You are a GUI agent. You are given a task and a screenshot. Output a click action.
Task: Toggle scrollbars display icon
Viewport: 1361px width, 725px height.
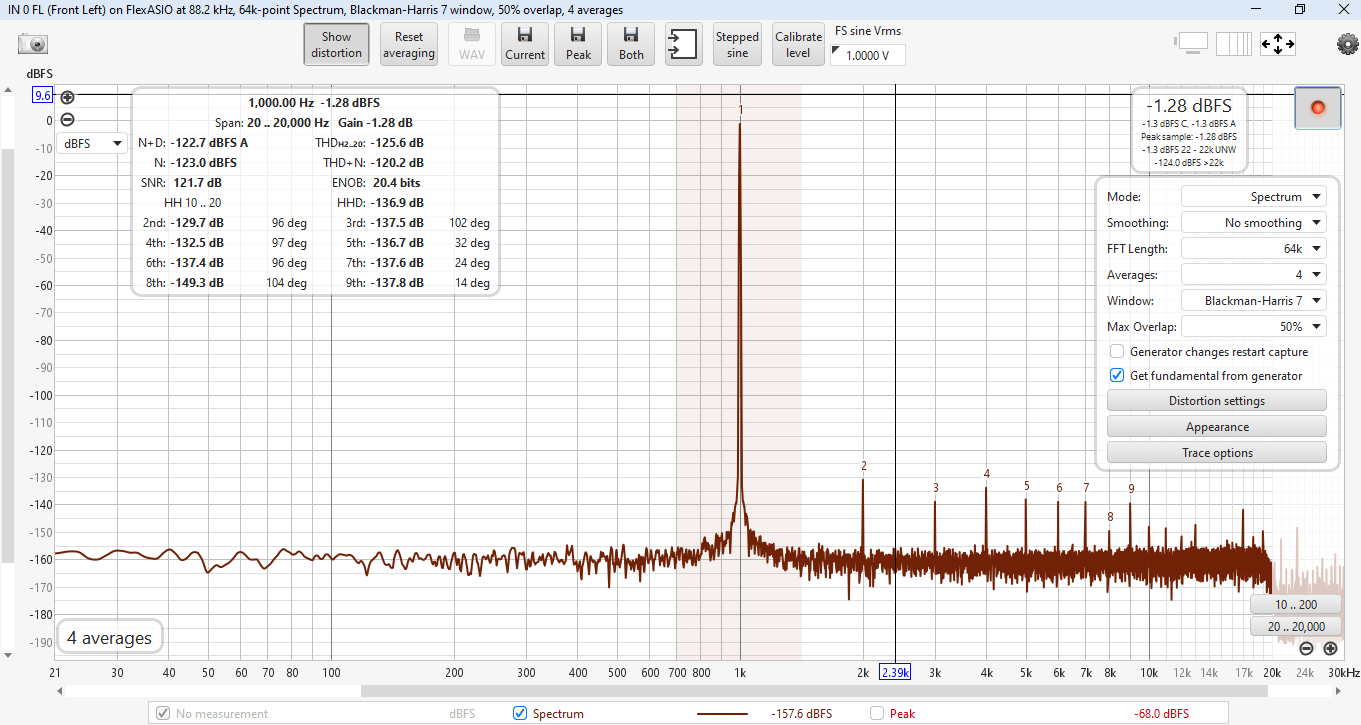[x=1192, y=43]
